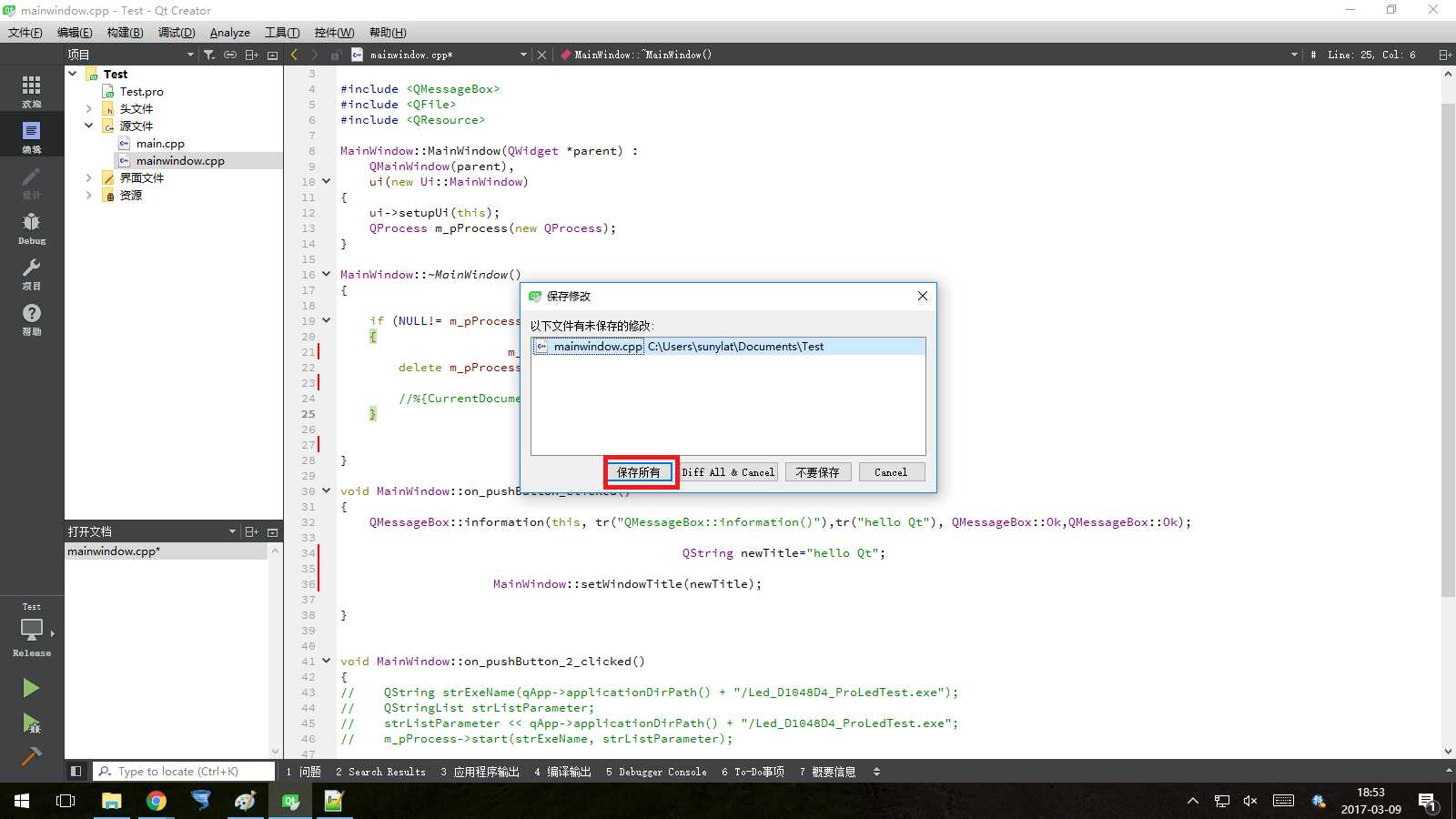Toggle synchronize with editor link icon

coord(230,55)
